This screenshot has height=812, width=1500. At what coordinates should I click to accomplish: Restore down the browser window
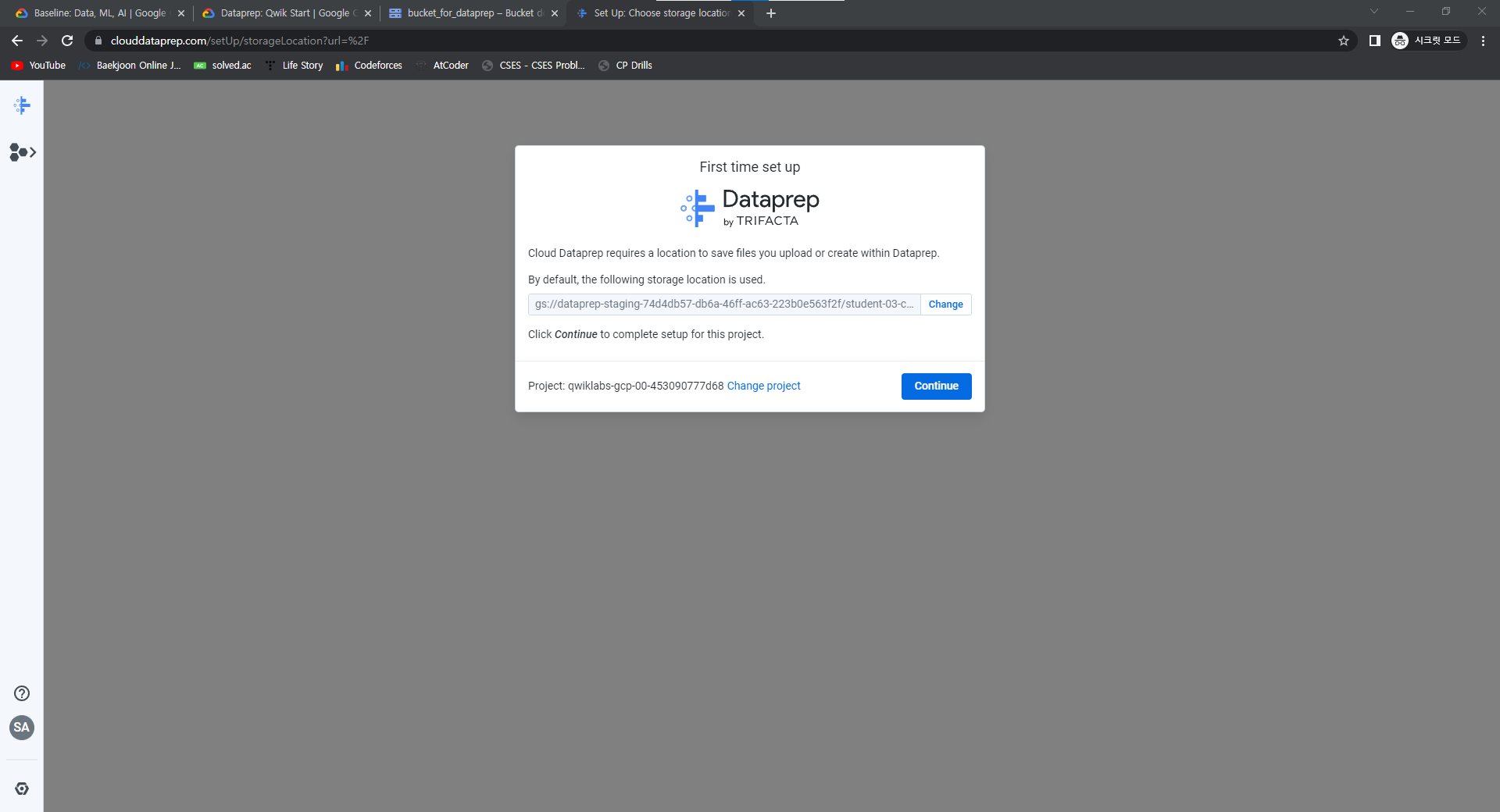point(1446,12)
